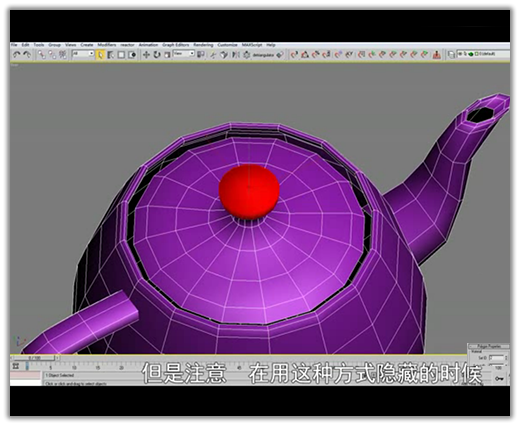
Task: Click the red teapot lid knob
Action: pos(249,191)
